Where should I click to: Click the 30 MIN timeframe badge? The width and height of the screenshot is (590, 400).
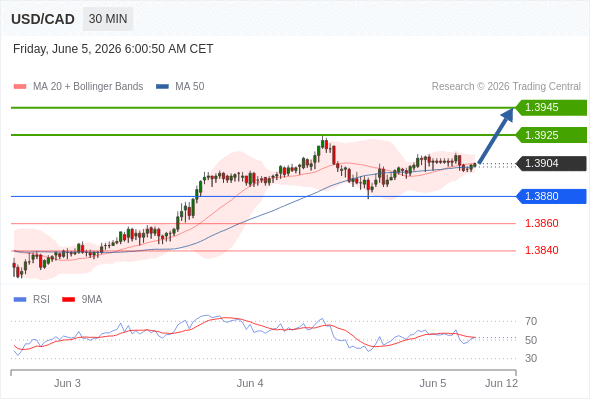click(x=108, y=19)
